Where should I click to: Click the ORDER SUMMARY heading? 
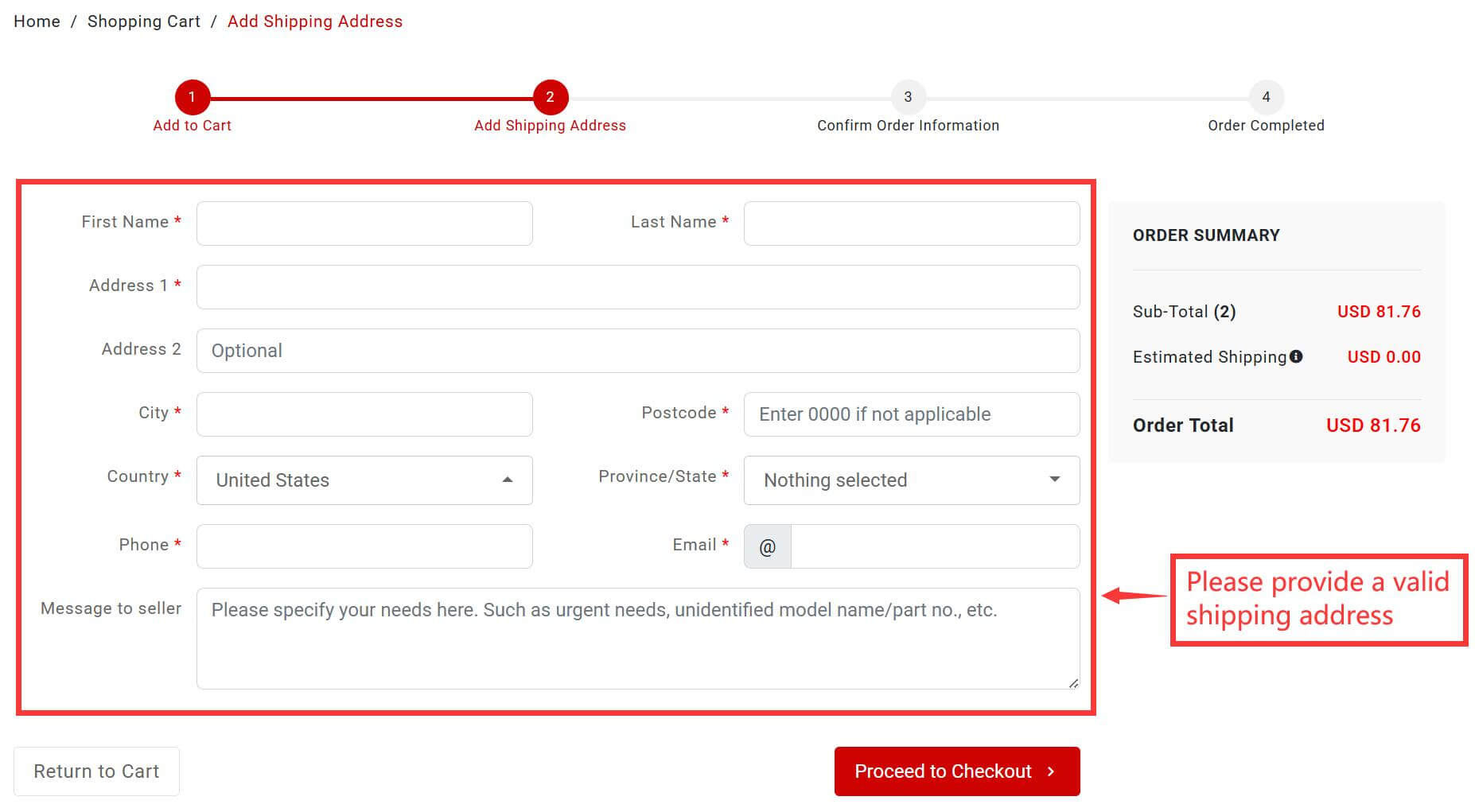click(x=1206, y=235)
